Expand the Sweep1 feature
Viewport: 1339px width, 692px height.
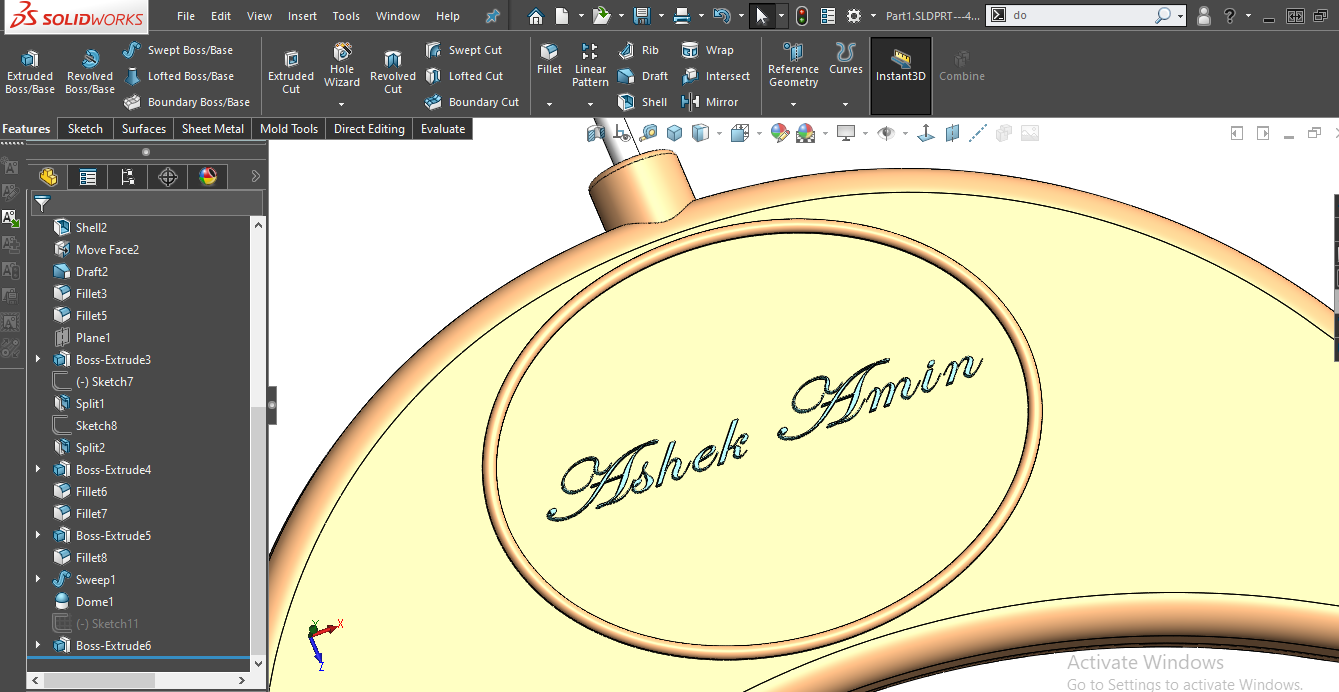38,579
